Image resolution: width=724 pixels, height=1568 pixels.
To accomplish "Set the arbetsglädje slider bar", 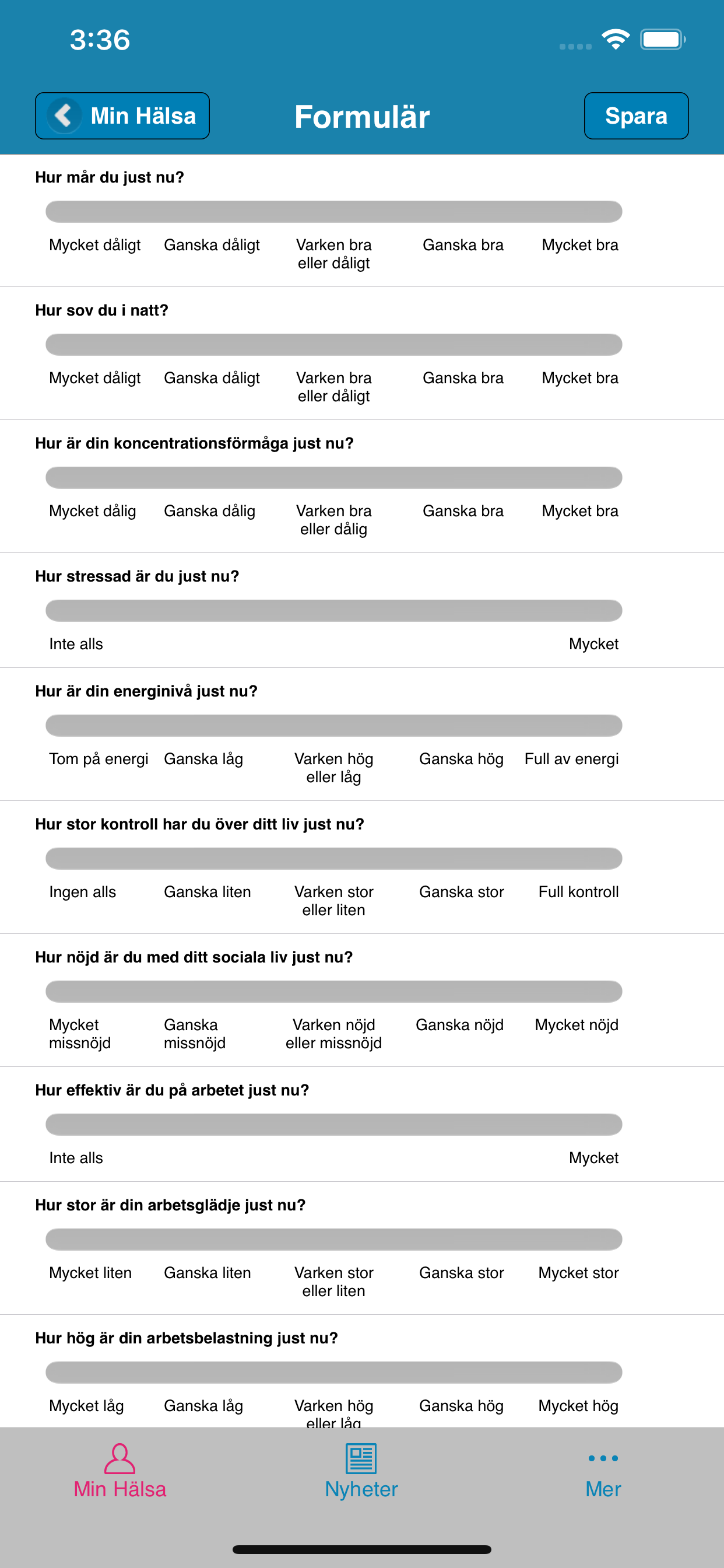I will coord(334,1240).
